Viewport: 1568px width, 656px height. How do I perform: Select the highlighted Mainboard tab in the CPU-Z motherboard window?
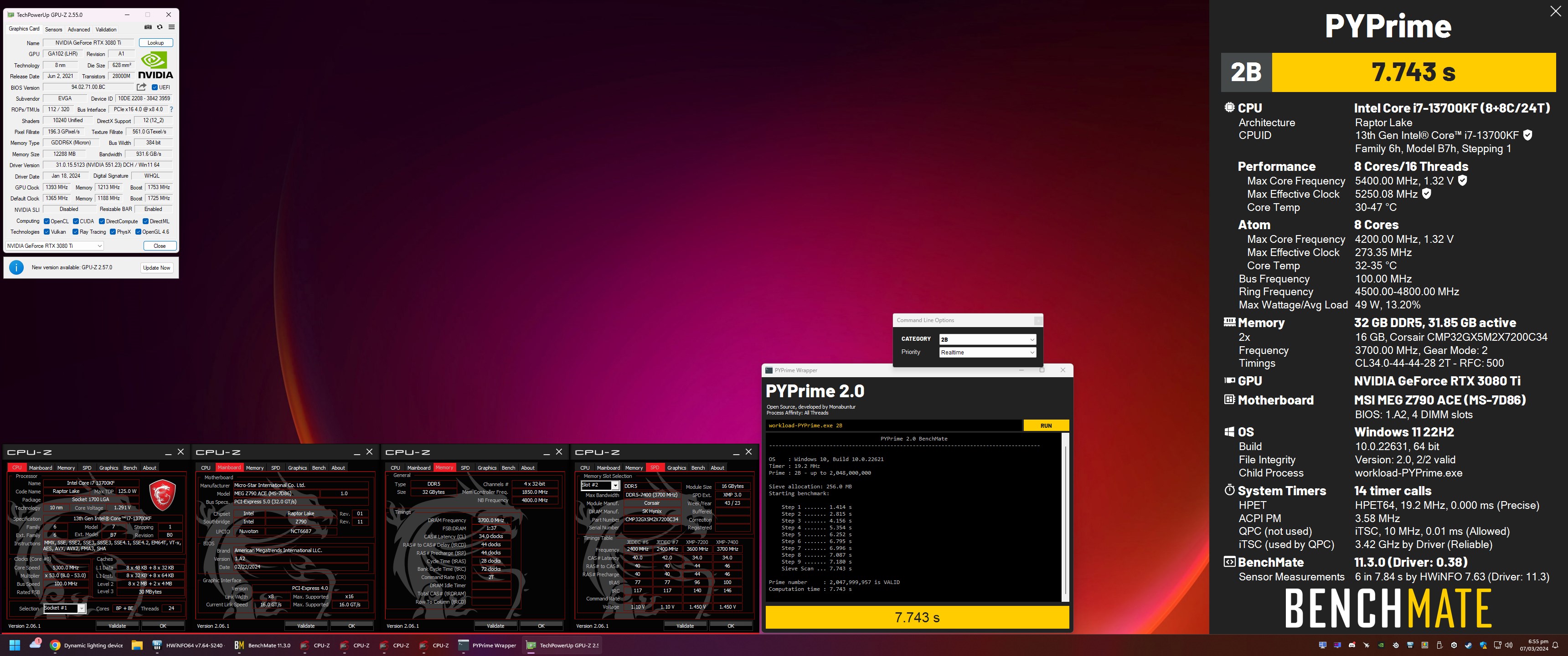pyautogui.click(x=229, y=467)
